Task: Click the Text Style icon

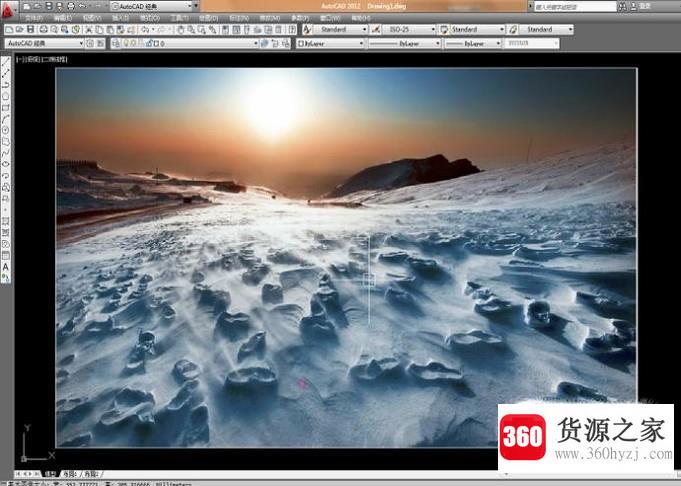Action: point(307,30)
